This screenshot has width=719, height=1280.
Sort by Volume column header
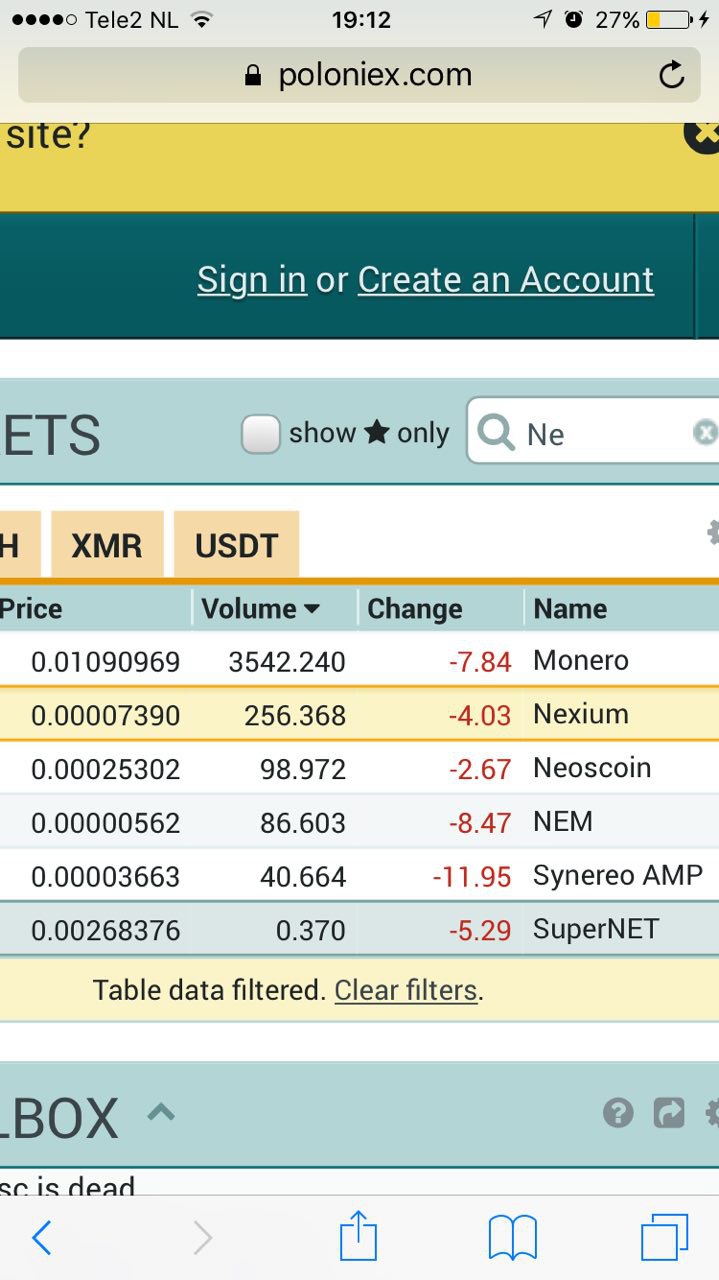[x=274, y=609]
